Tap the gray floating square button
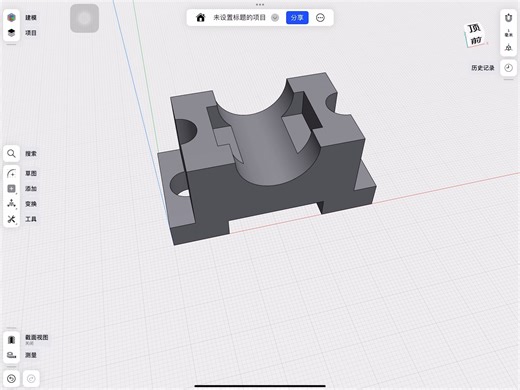 coord(84,18)
